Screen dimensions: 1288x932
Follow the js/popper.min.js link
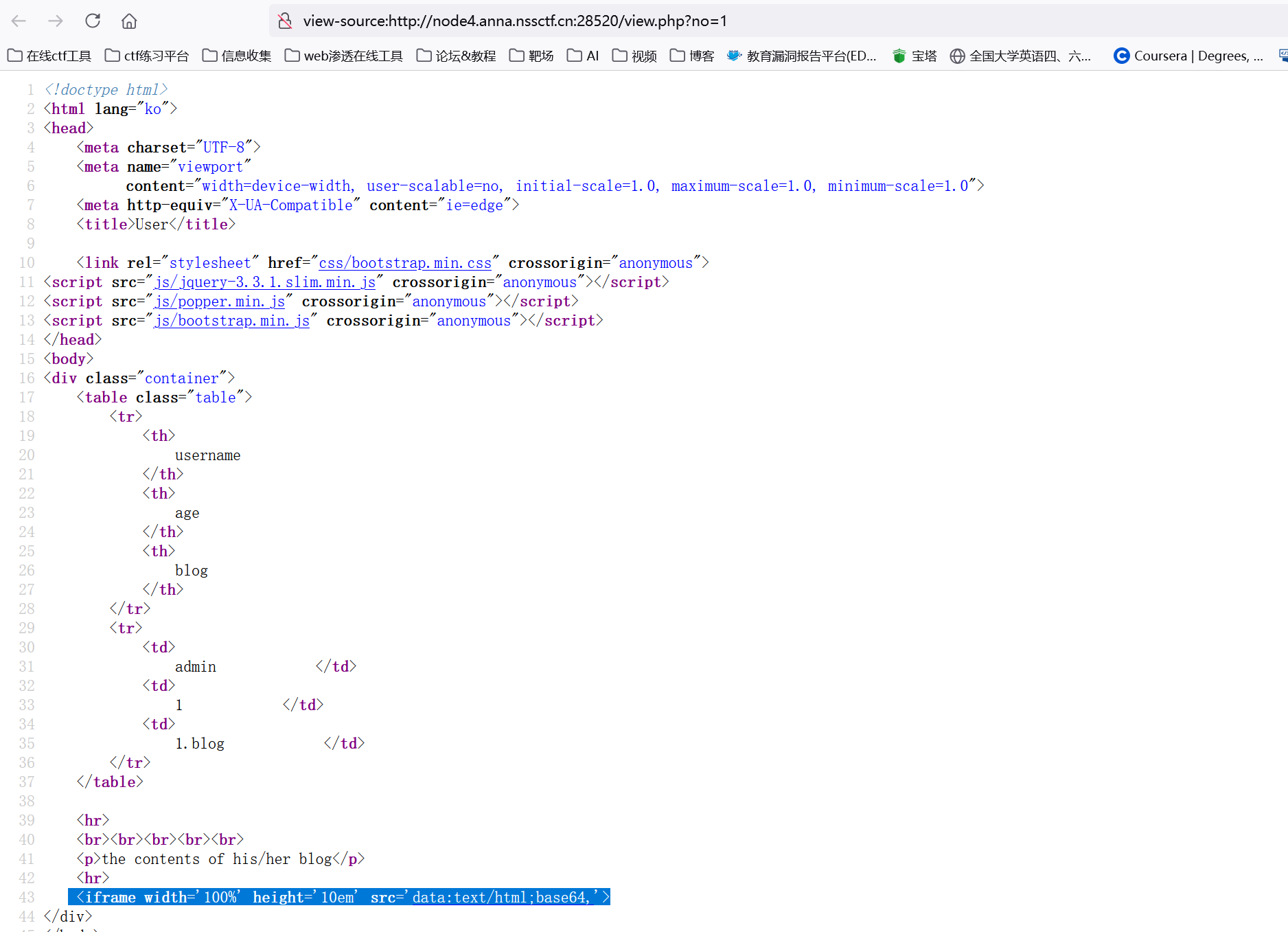point(220,302)
